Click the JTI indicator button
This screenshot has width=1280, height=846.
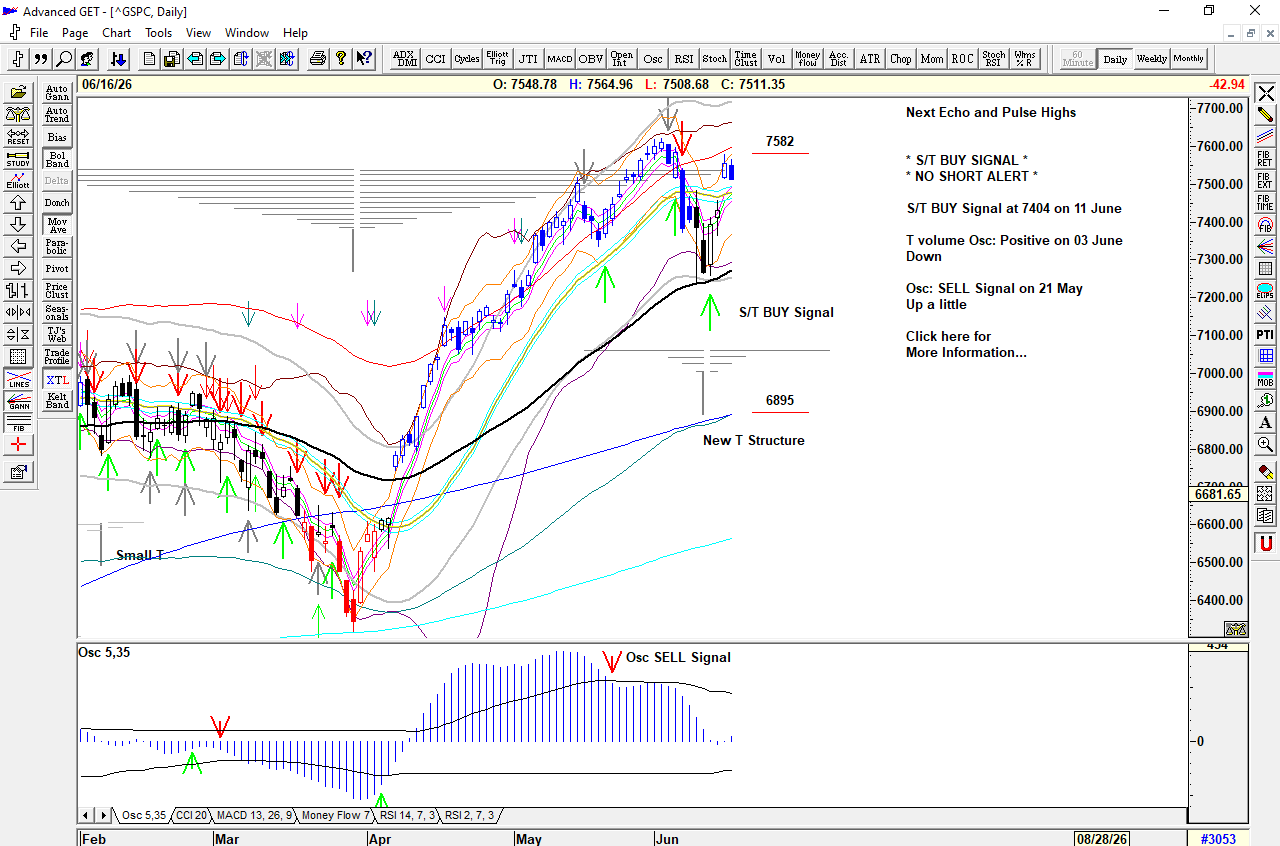(528, 59)
